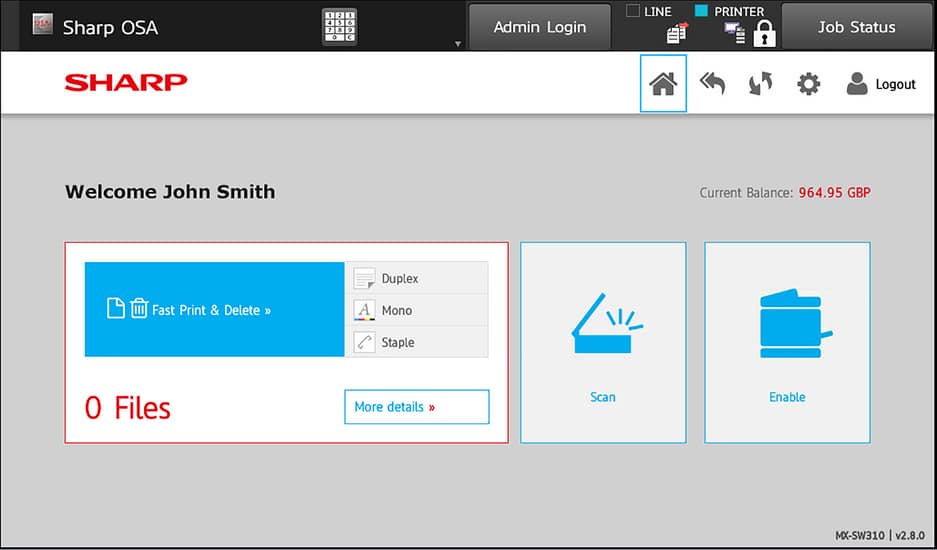Open the numeric keypad icon
937x550 pixels.
tap(339, 26)
